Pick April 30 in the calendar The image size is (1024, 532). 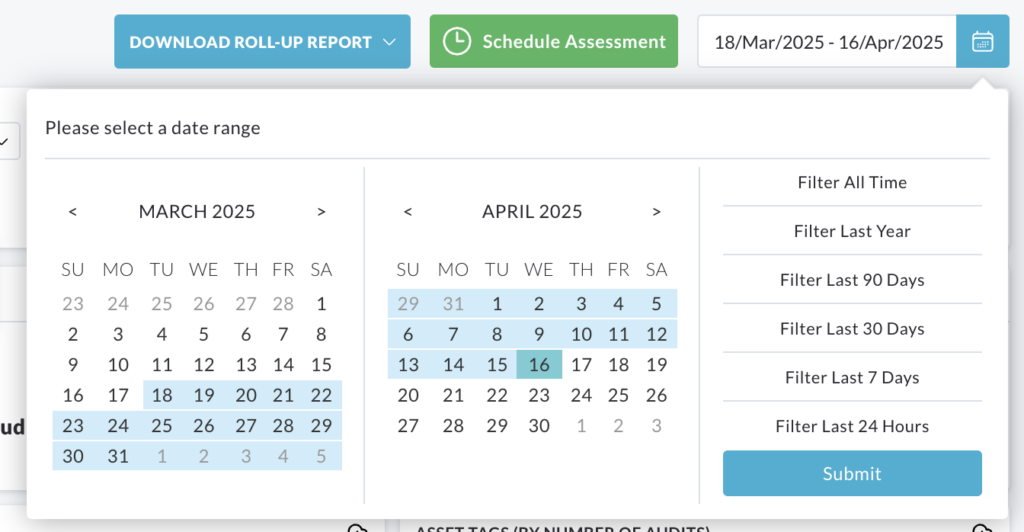[x=539, y=426]
